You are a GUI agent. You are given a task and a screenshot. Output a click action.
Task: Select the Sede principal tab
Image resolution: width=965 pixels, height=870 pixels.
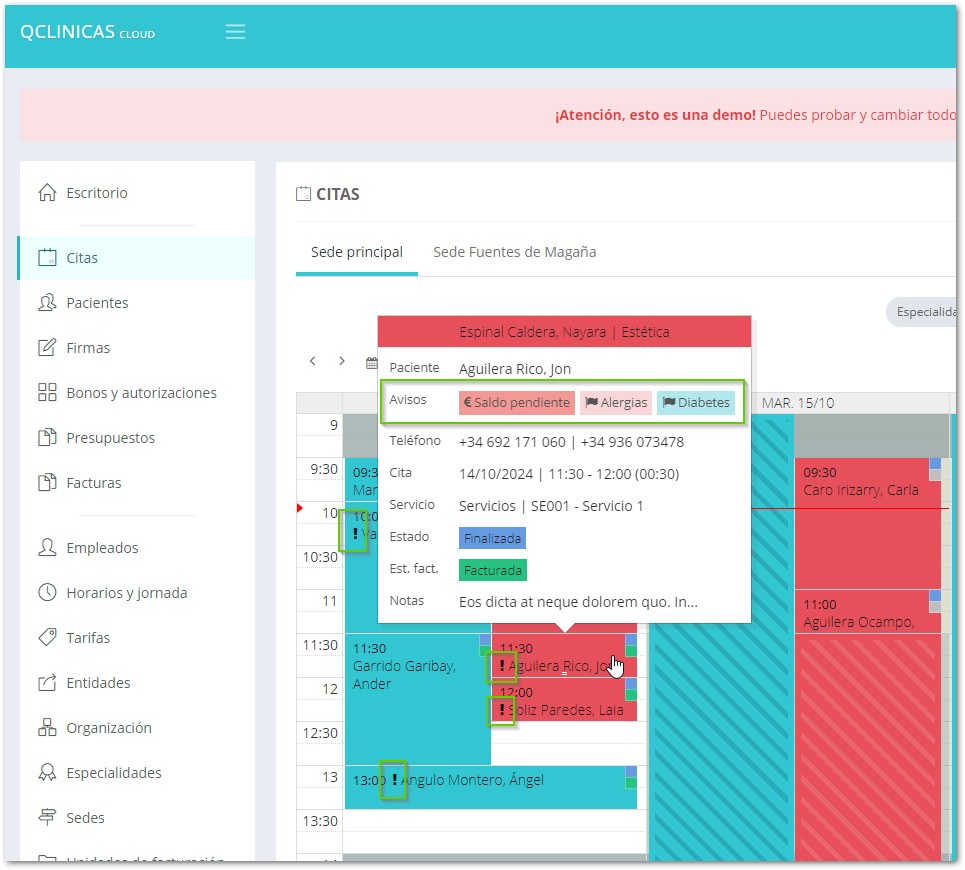356,252
